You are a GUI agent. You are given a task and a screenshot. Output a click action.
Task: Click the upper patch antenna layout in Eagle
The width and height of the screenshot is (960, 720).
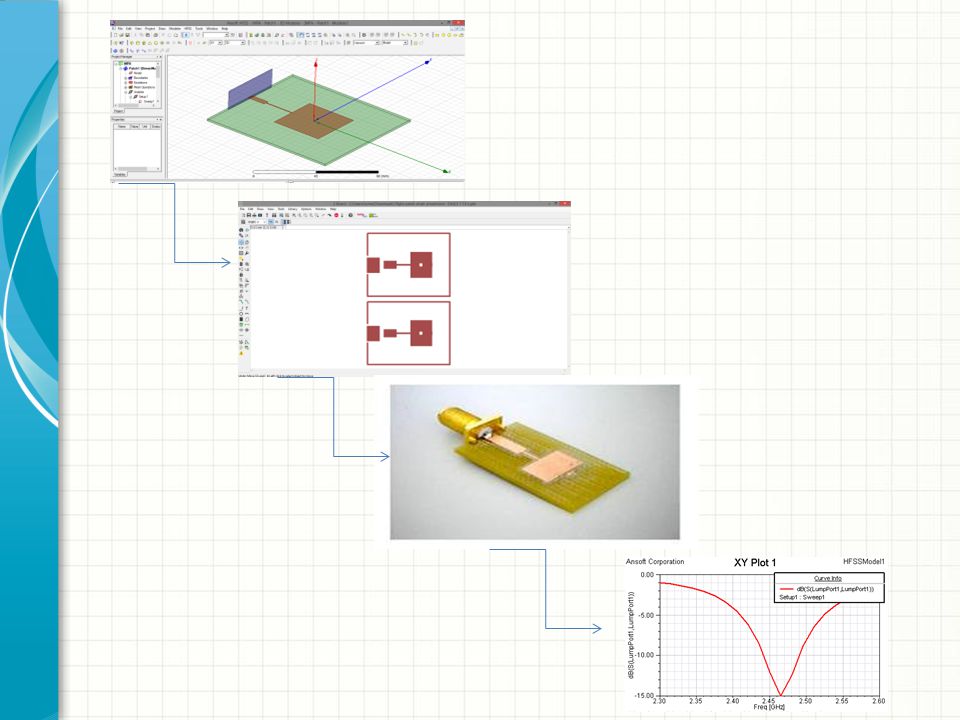coord(408,264)
